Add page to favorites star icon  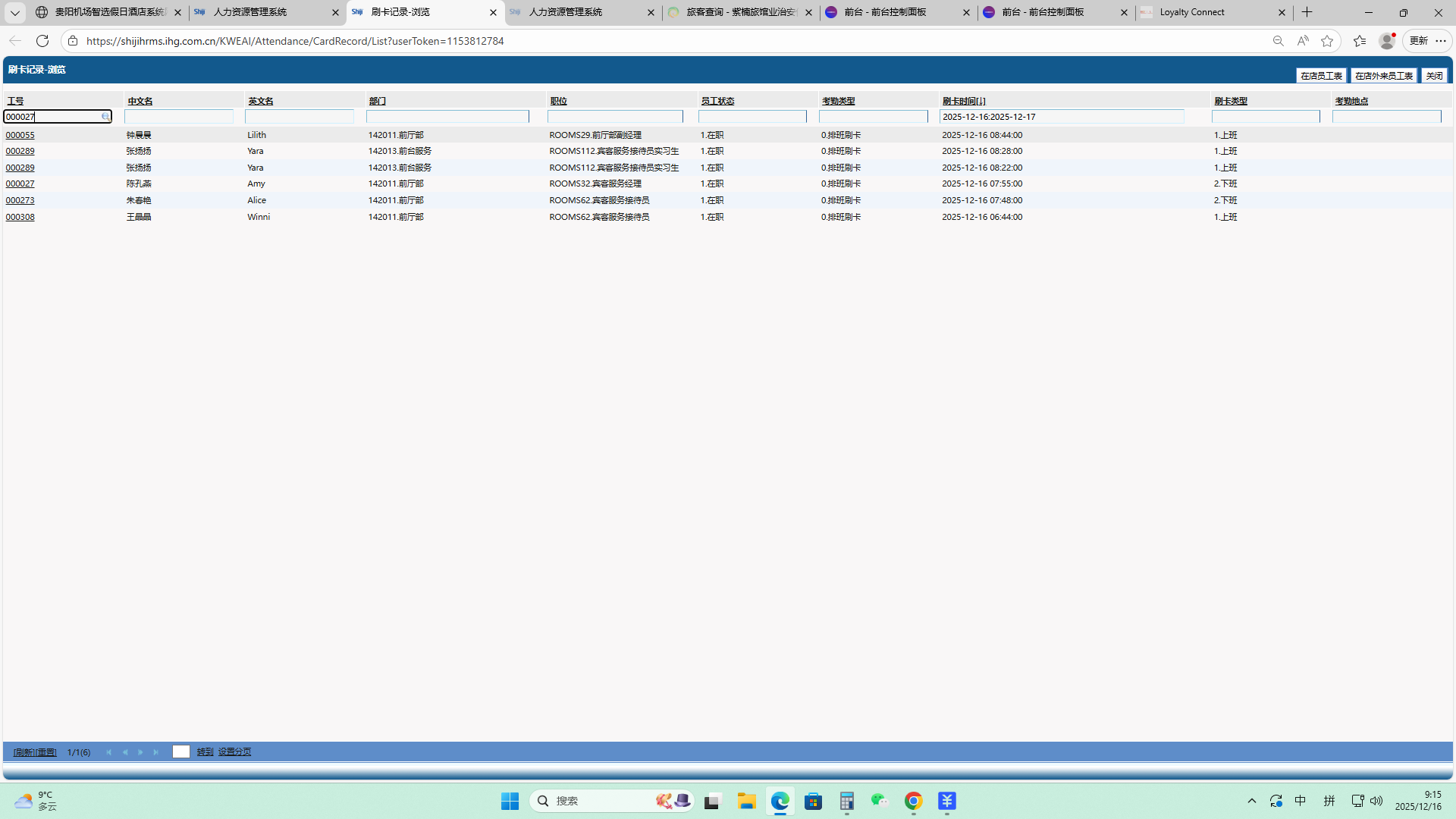(1327, 41)
